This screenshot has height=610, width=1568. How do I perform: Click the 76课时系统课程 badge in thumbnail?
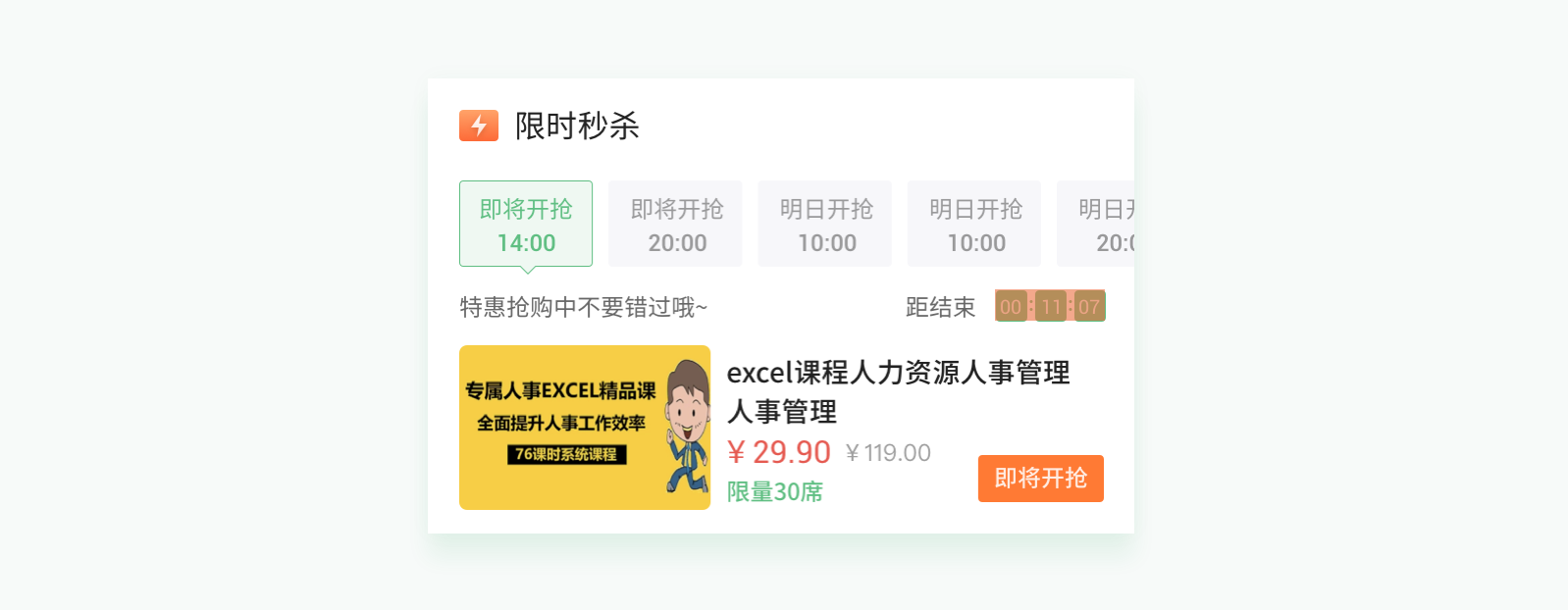tap(566, 454)
